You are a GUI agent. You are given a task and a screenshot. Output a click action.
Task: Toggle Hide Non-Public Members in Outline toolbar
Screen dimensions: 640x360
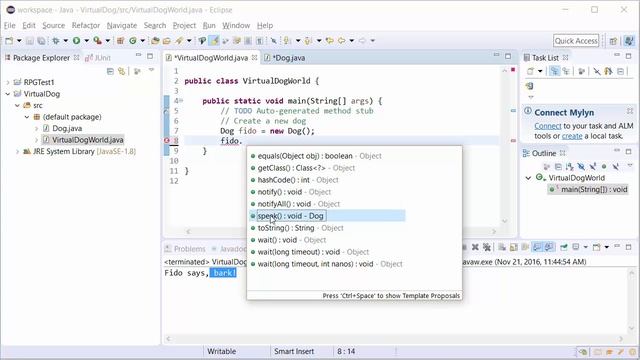pyautogui.click(x=604, y=167)
